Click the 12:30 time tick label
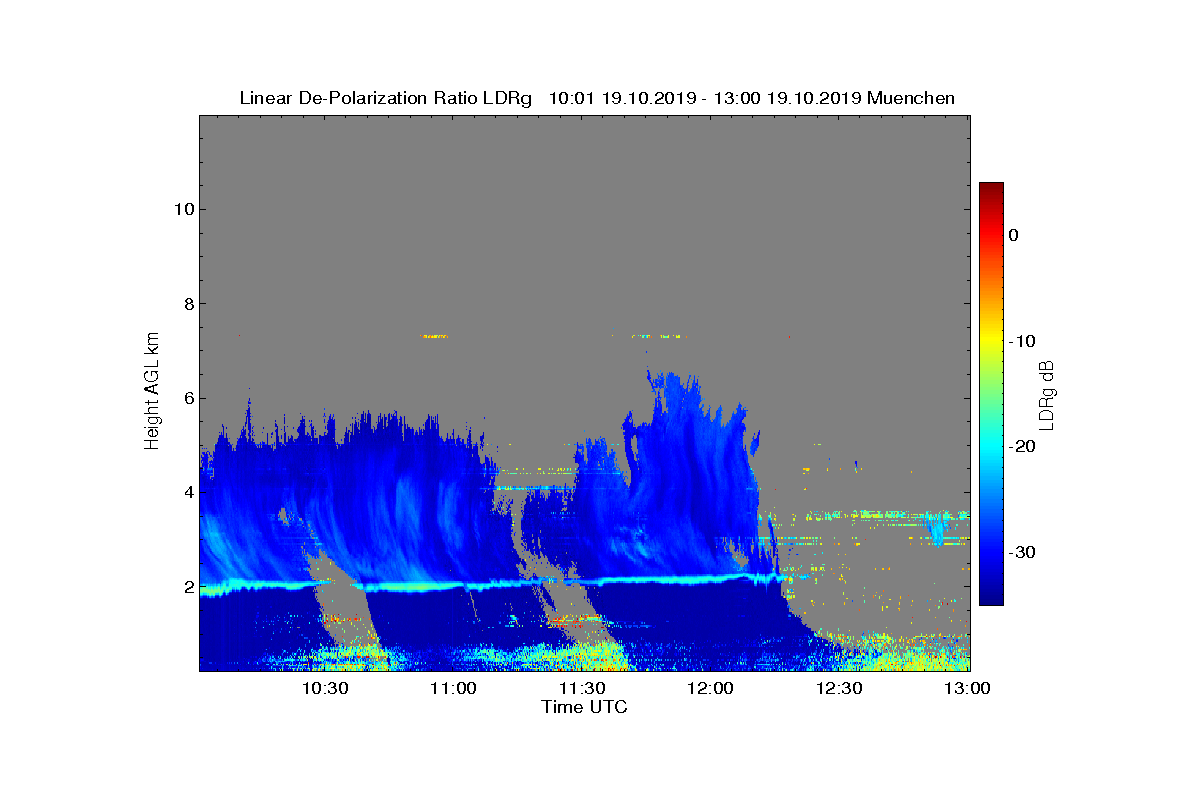Screen dimensions: 1200x800 [840, 689]
